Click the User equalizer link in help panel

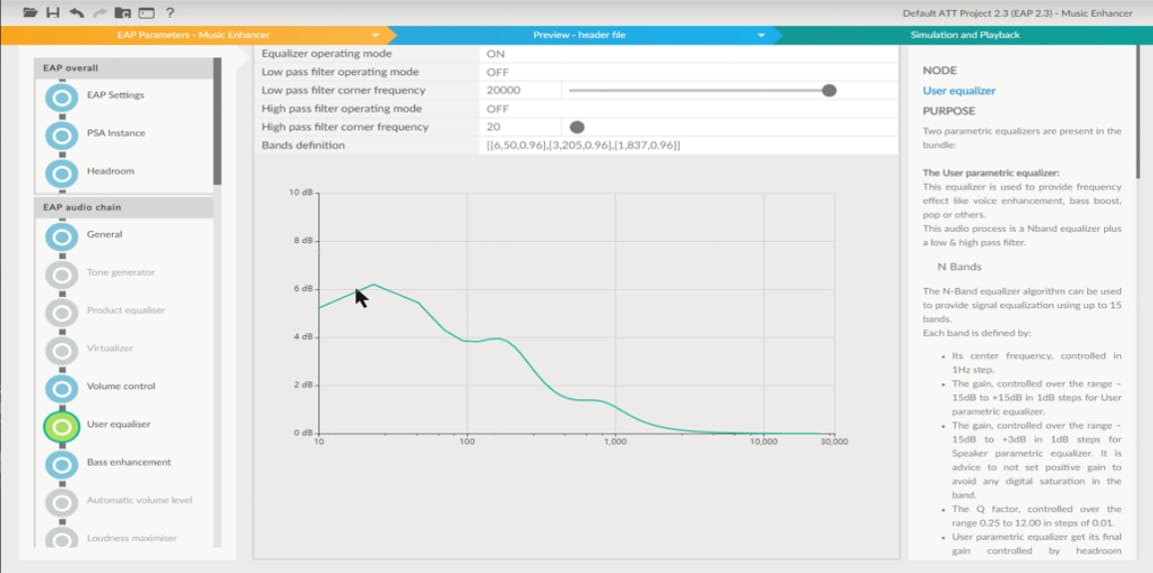pyautogui.click(x=958, y=91)
